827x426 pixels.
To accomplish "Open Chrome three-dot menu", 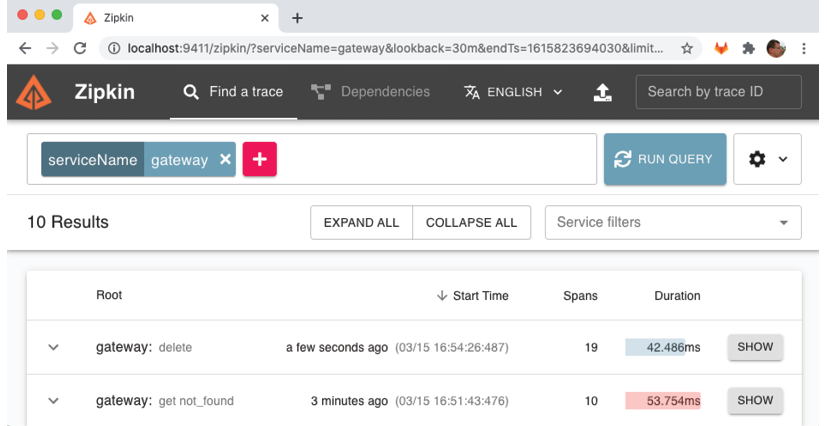I will [804, 49].
